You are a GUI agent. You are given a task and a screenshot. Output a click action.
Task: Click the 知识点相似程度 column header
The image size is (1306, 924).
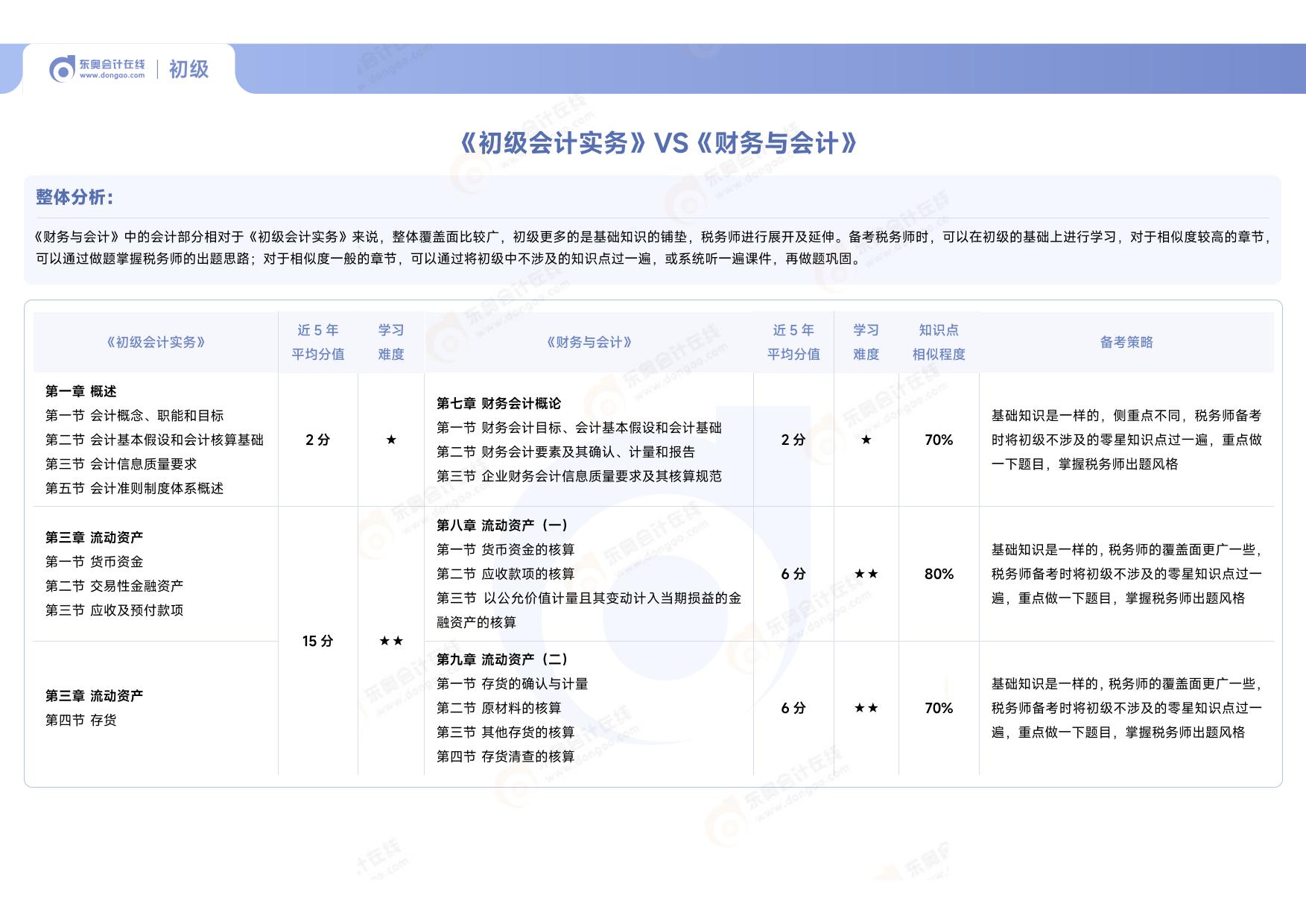[x=939, y=342]
